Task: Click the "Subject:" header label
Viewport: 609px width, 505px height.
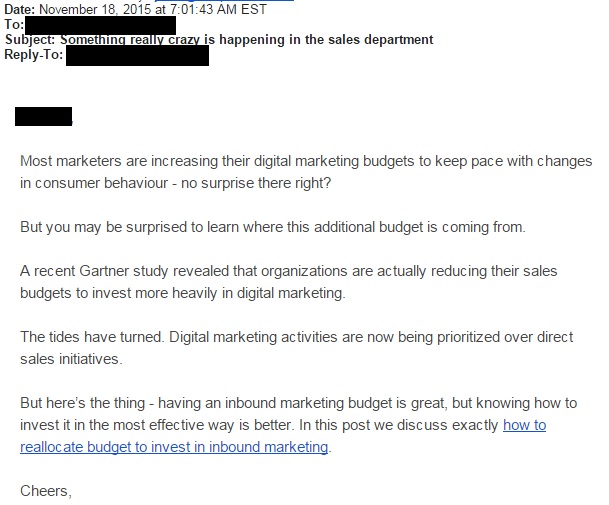Action: [x=30, y=40]
